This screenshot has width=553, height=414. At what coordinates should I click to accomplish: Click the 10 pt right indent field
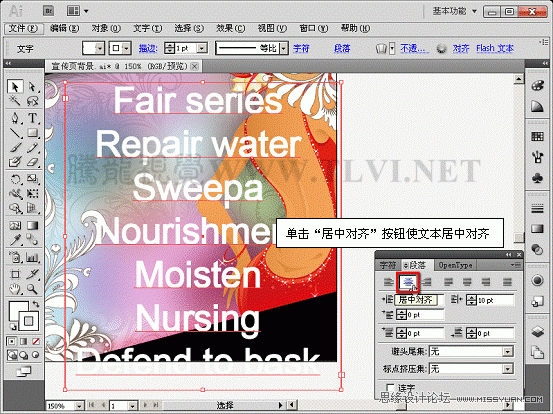click(x=495, y=300)
